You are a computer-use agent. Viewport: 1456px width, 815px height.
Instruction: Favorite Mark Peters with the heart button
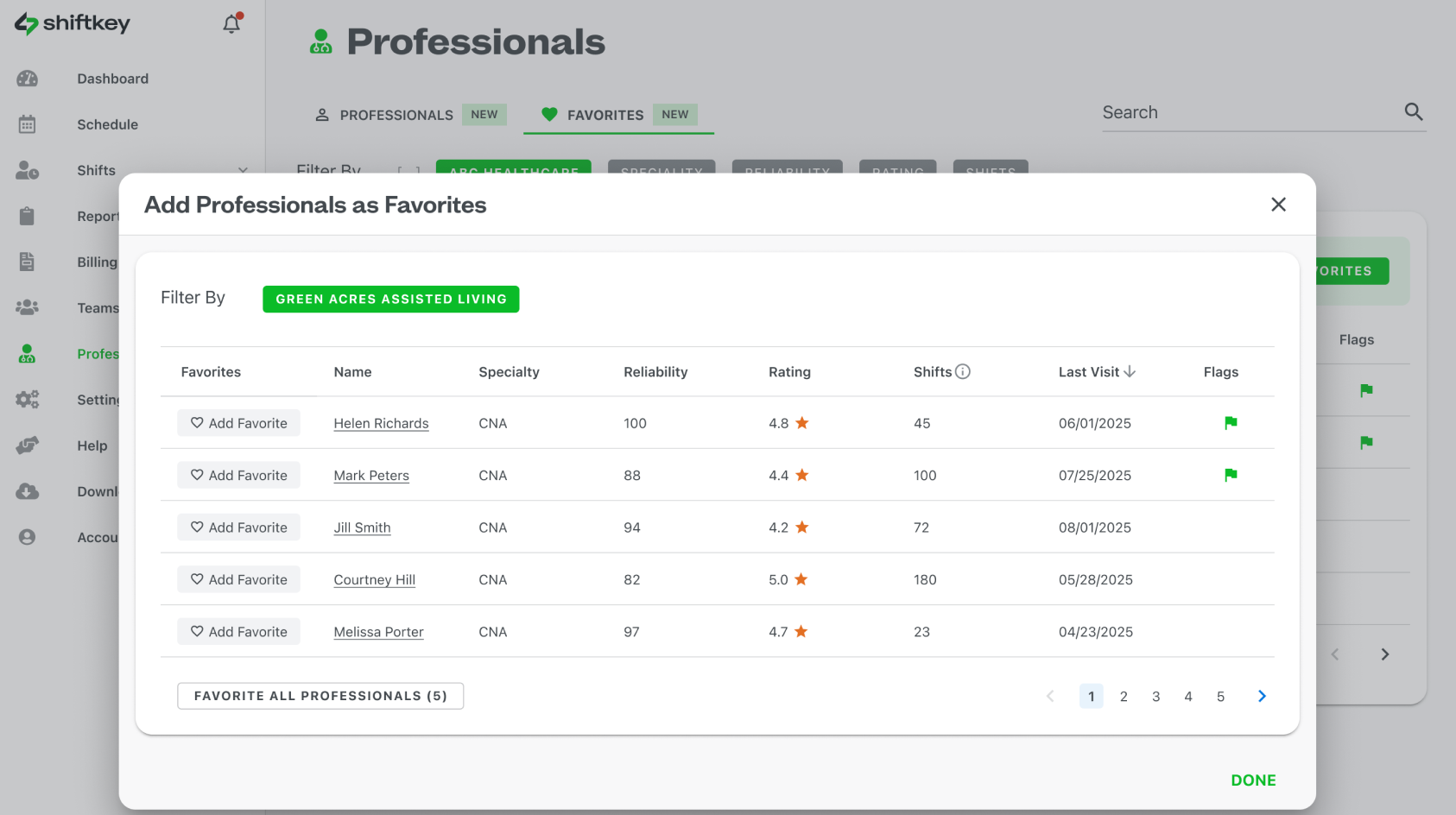coord(238,475)
